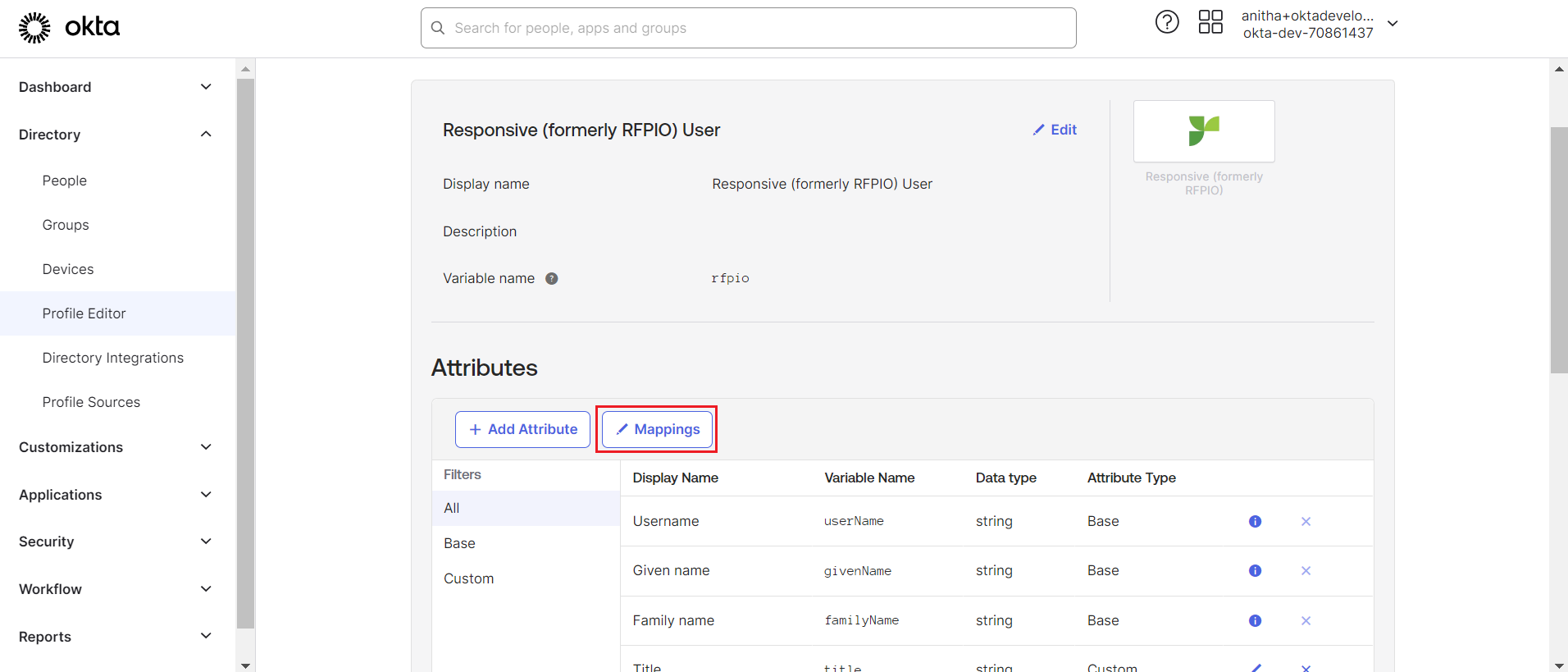Click the familyName variable cell
1568x672 pixels.
[861, 620]
